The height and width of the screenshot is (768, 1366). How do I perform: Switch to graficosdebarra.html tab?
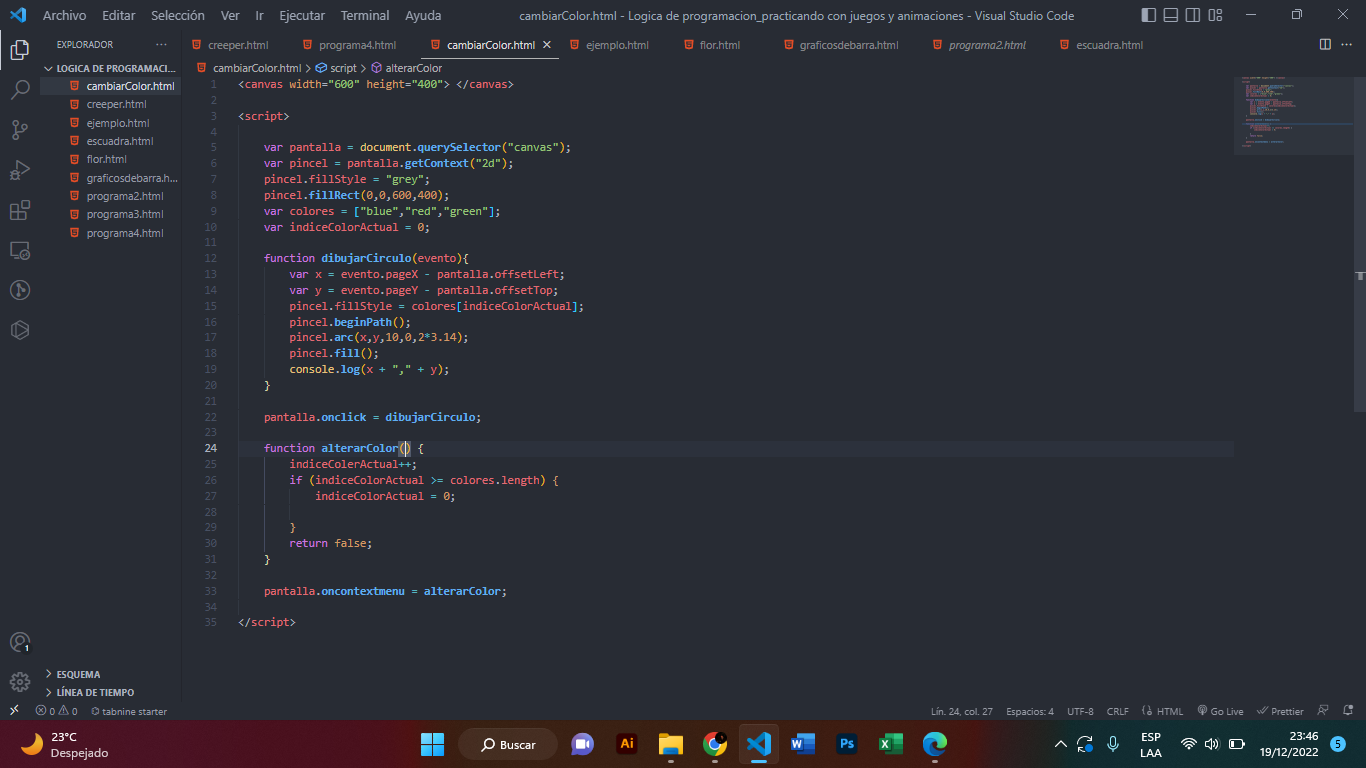point(848,45)
